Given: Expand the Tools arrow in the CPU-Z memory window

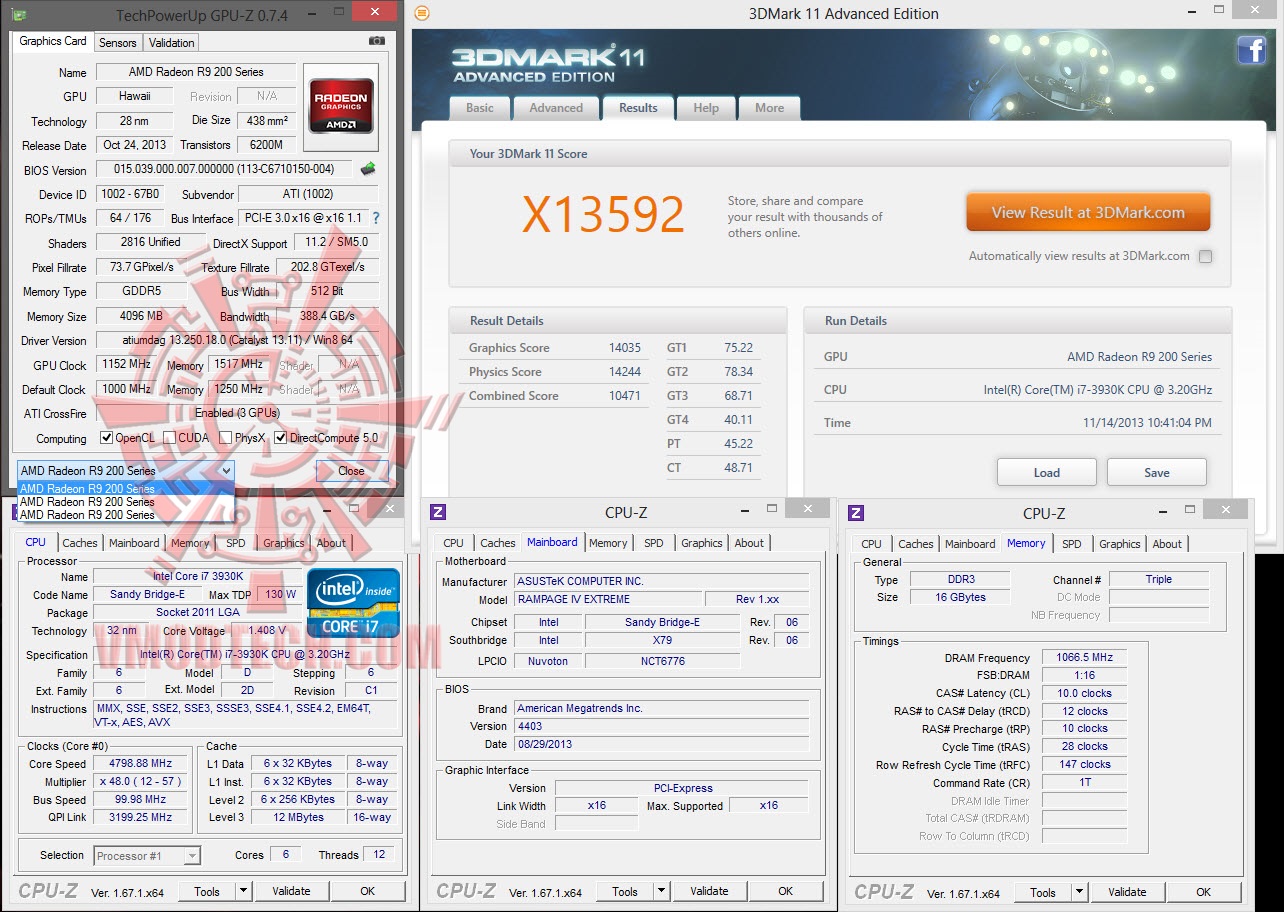Looking at the screenshot, I should click(x=1079, y=892).
